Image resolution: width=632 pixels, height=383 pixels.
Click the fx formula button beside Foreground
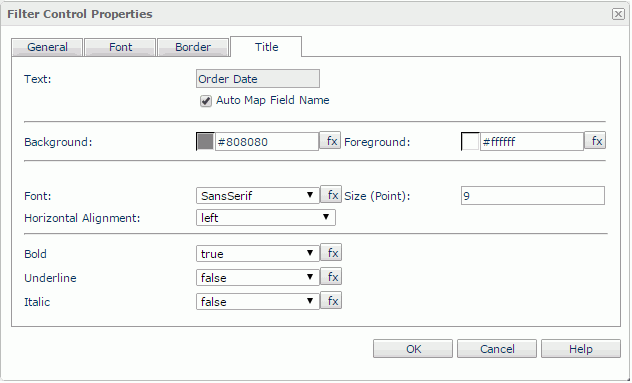[x=595, y=141]
